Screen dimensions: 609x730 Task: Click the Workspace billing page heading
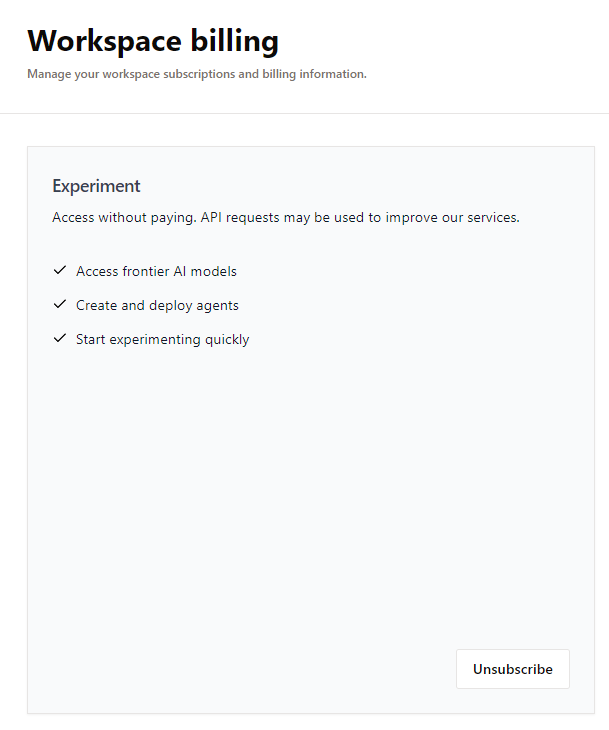[x=153, y=41]
